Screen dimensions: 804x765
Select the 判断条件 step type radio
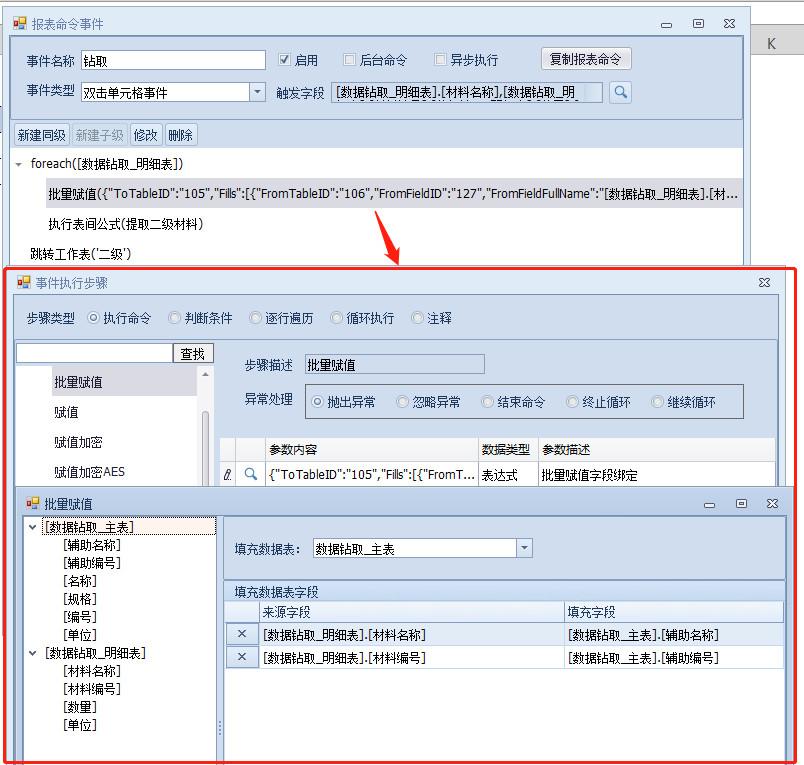(x=176, y=318)
